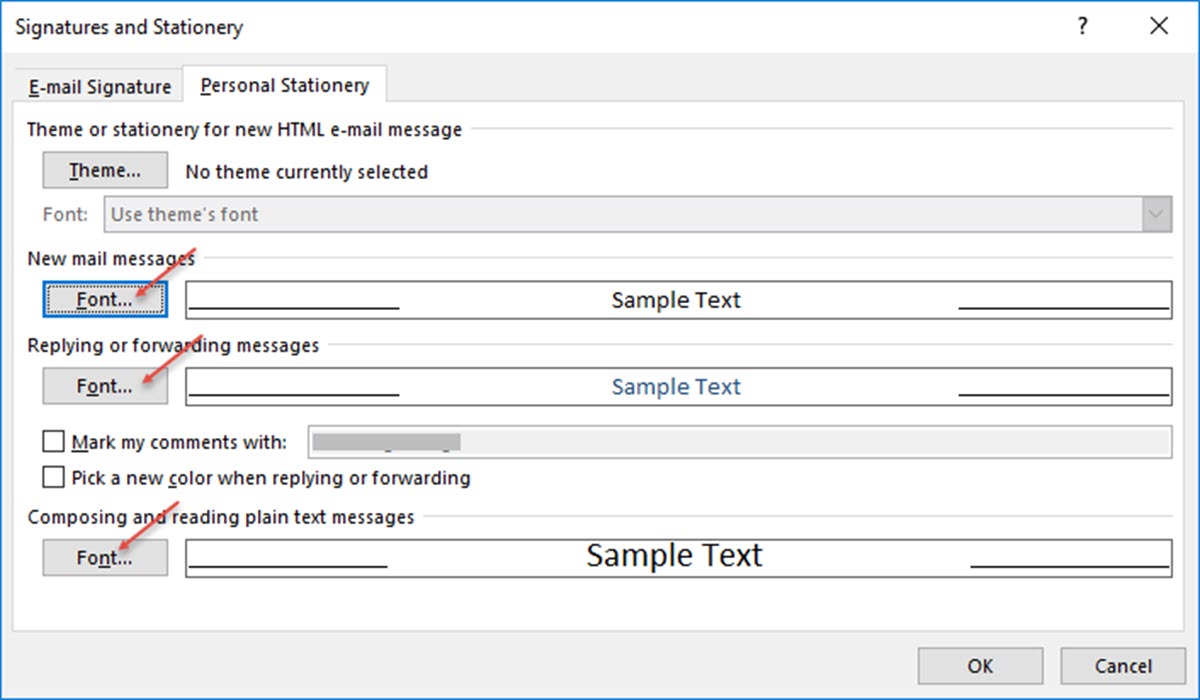
Task: Open the Theme selection dialog
Action: [x=104, y=170]
